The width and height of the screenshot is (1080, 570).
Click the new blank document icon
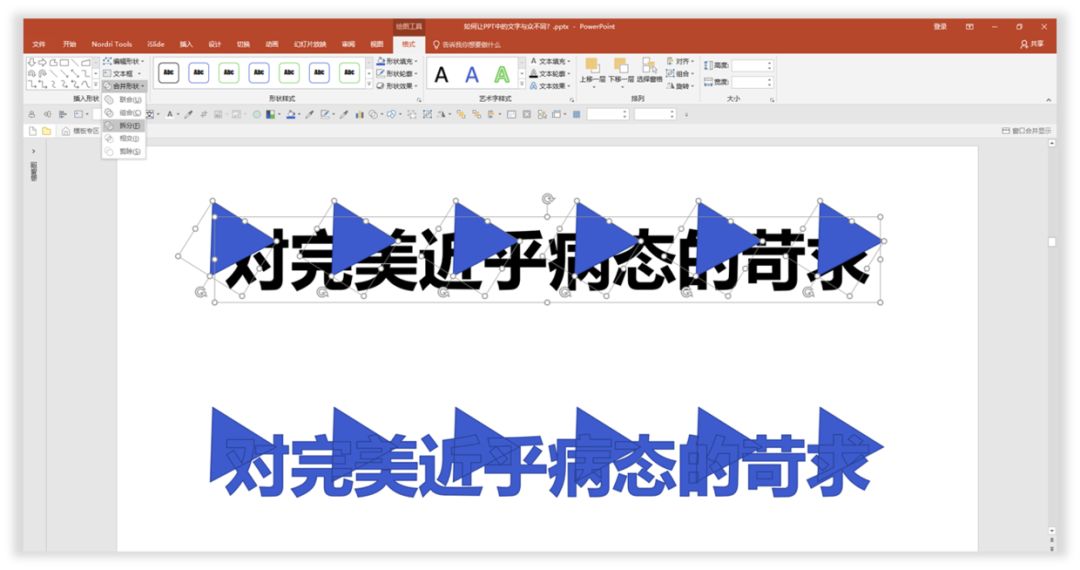32,131
